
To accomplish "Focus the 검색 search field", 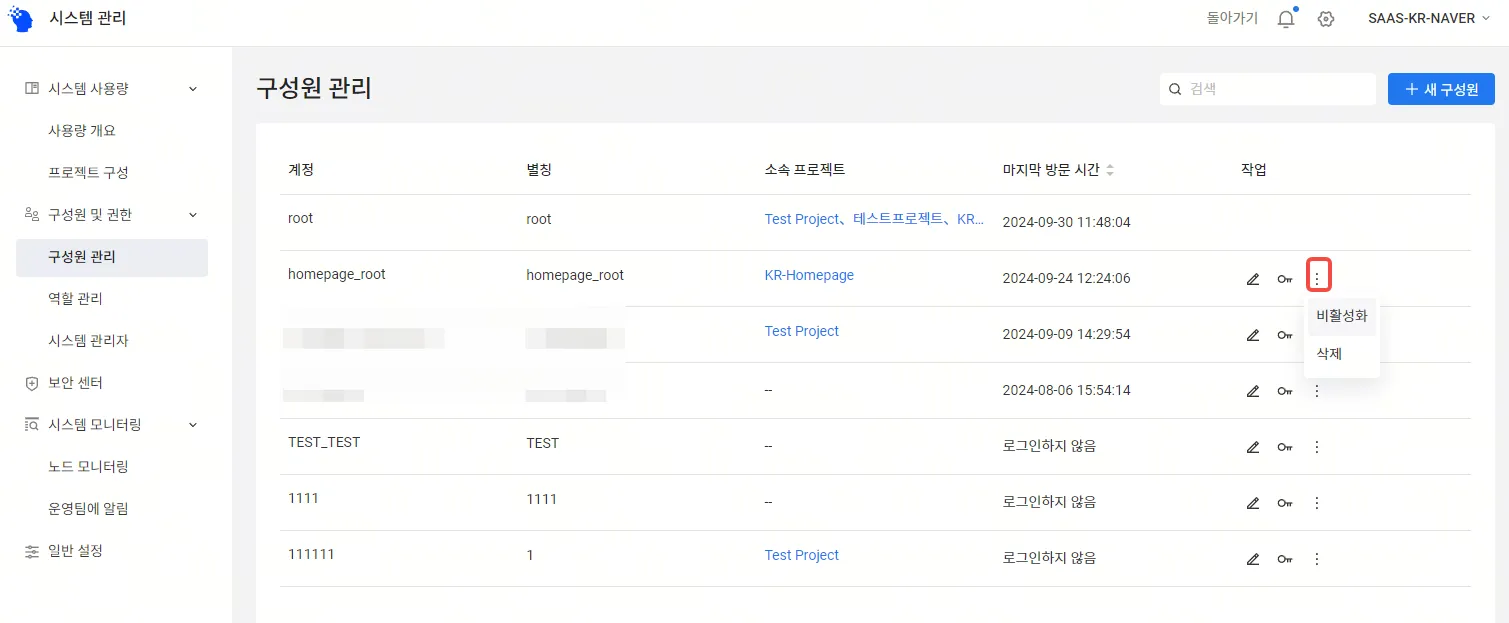I will coord(1268,89).
